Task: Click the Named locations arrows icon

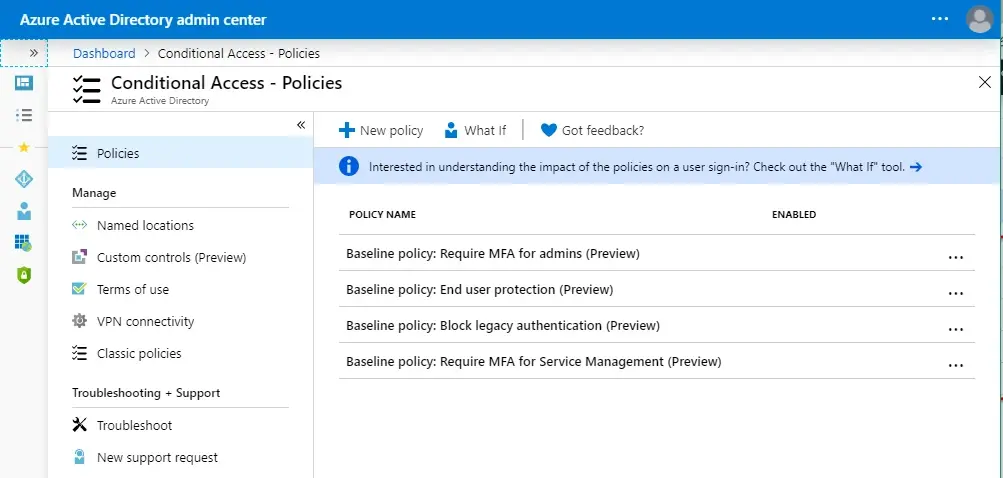Action: pyautogui.click(x=79, y=225)
